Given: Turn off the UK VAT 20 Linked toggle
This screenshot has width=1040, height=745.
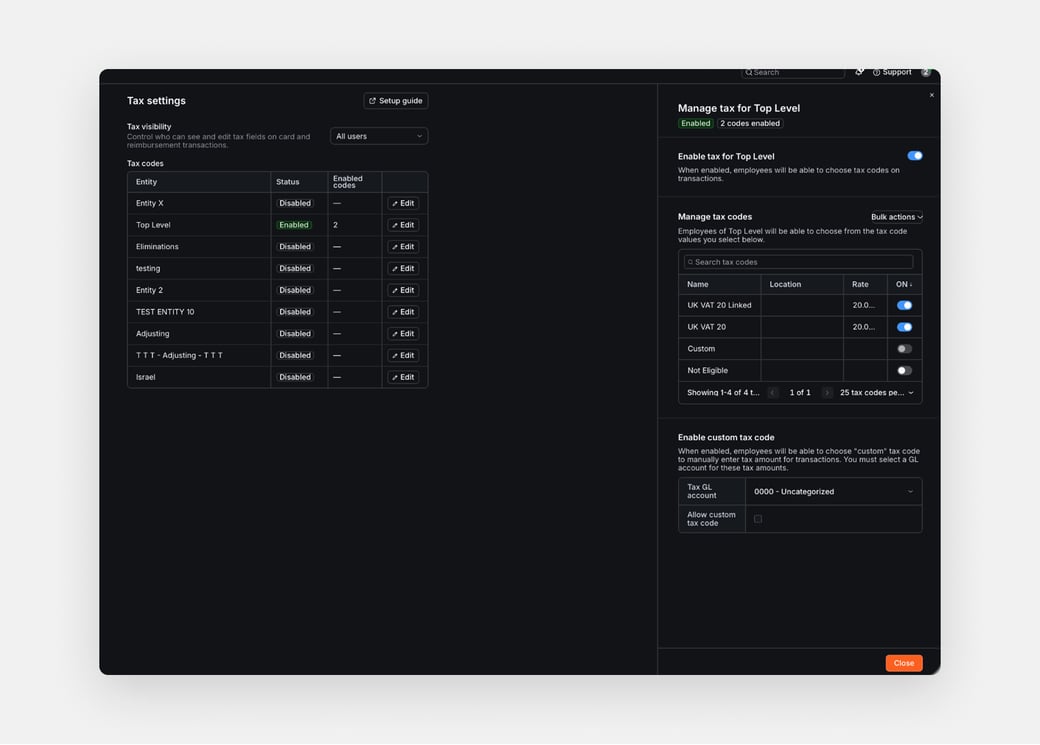Looking at the screenshot, I should click(904, 305).
